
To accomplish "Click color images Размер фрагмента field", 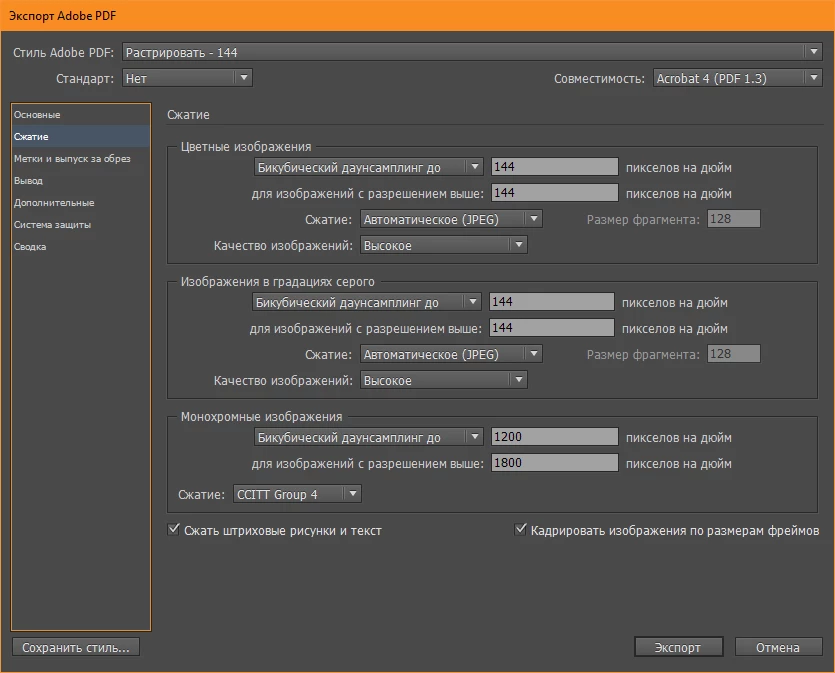I will tap(734, 219).
